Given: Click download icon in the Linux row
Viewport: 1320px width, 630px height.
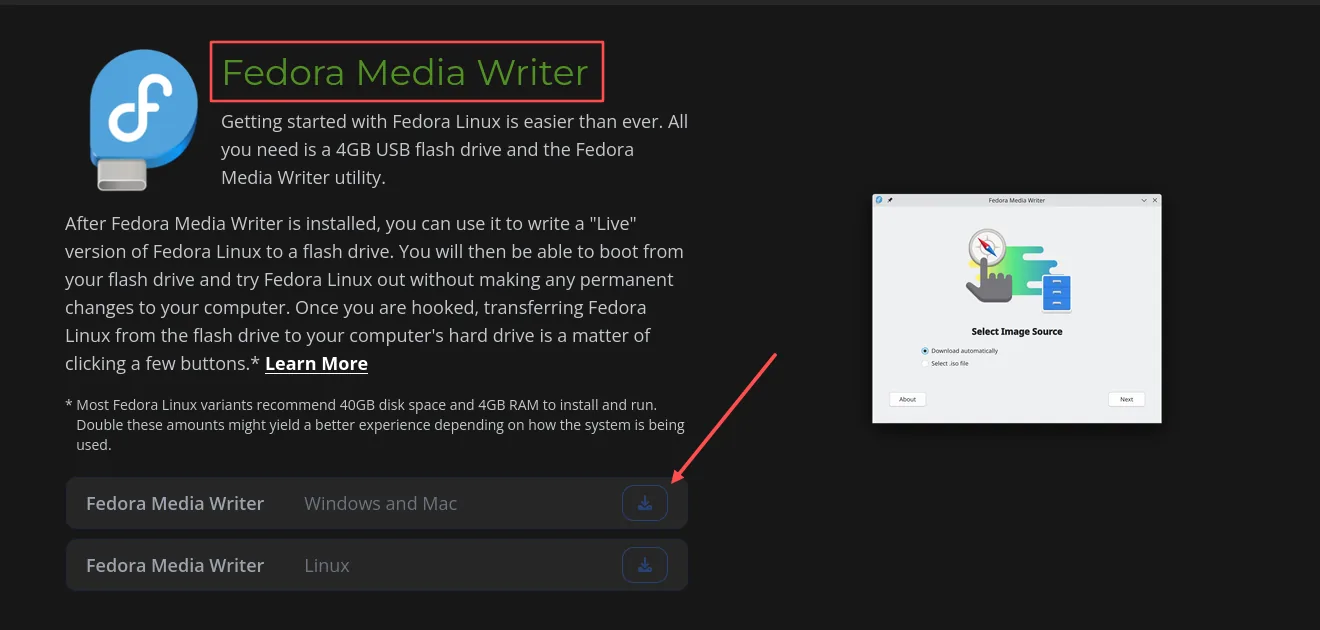Looking at the screenshot, I should [645, 565].
